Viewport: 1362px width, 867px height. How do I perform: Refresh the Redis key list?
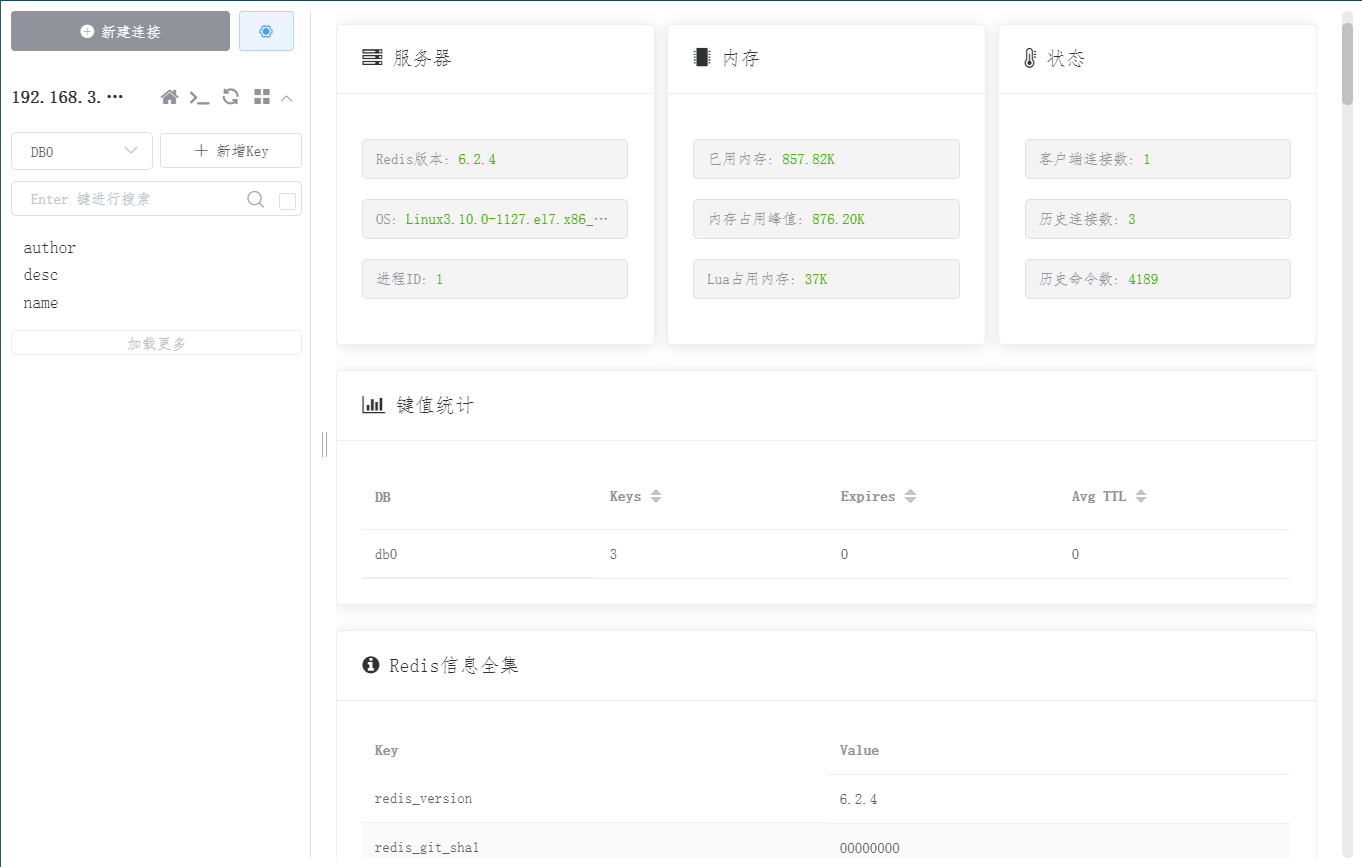pyautogui.click(x=230, y=97)
